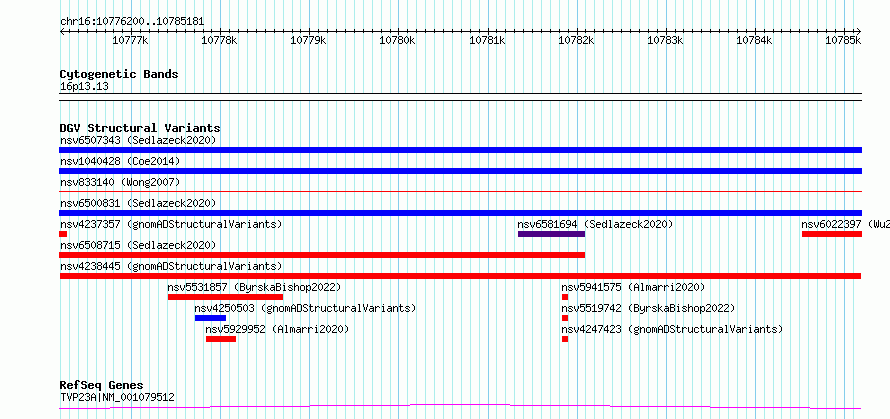
Task: Click the left arrowhead of the ruler
Action: tap(62, 31)
